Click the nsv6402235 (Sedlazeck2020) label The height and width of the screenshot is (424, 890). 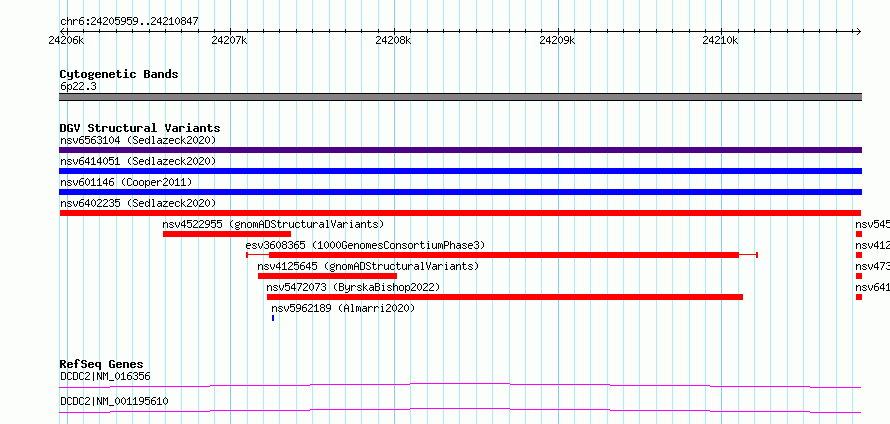138,203
